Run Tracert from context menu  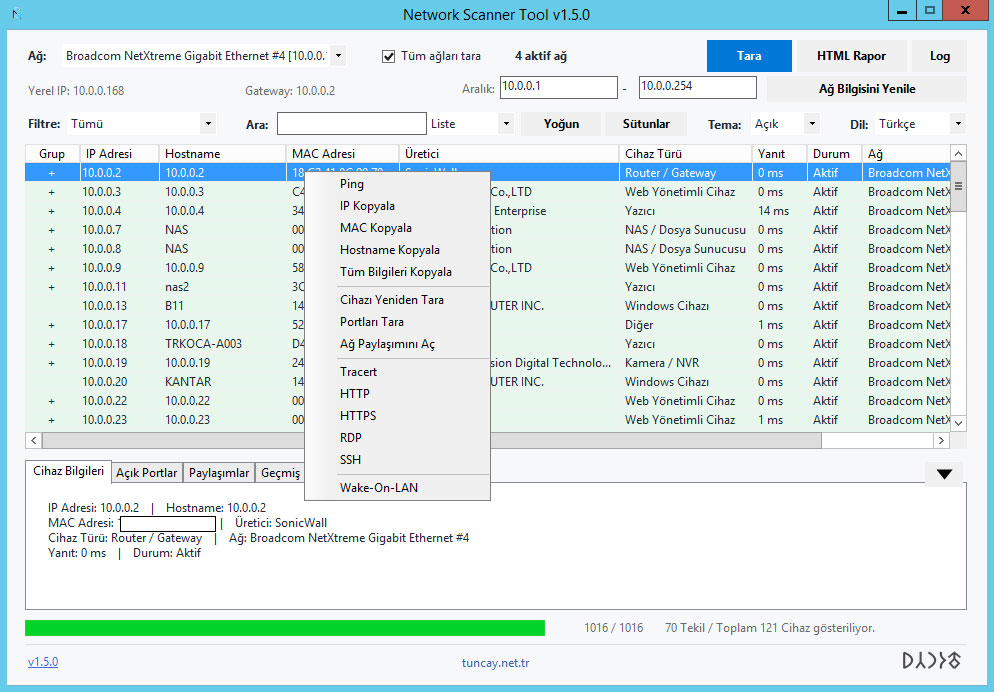[397, 372]
